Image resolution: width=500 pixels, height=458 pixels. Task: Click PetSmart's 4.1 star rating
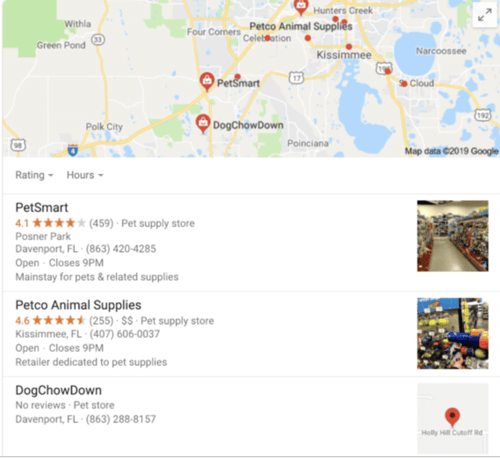(50, 223)
